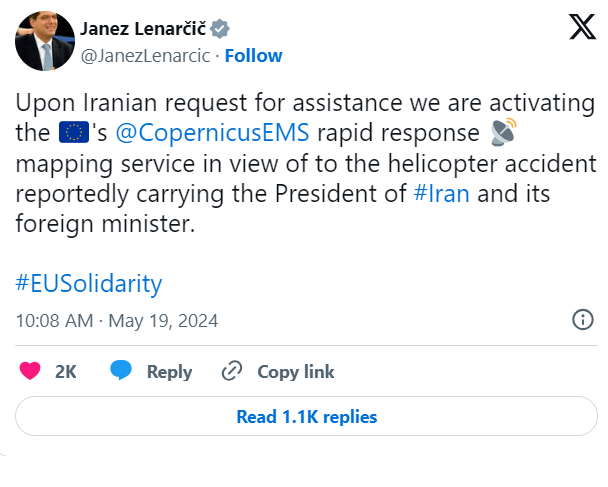This screenshot has width=608, height=487.
Task: Open Read 1.1K replies
Action: (x=306, y=416)
